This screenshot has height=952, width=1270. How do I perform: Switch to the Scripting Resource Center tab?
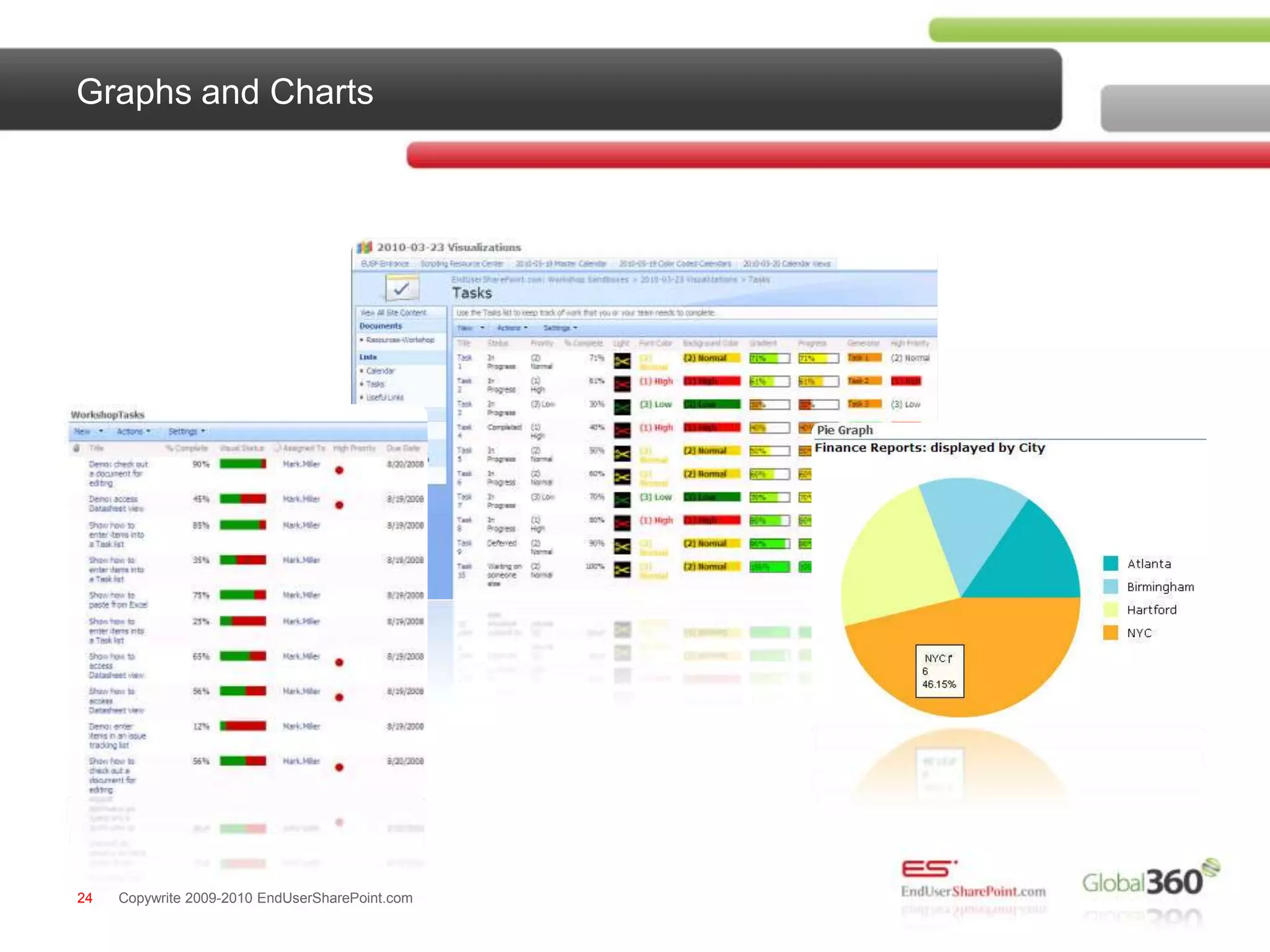click(461, 263)
